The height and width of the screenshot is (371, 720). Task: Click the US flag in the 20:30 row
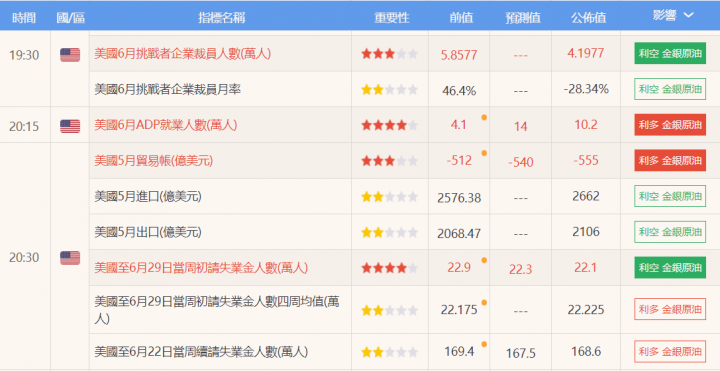click(70, 258)
